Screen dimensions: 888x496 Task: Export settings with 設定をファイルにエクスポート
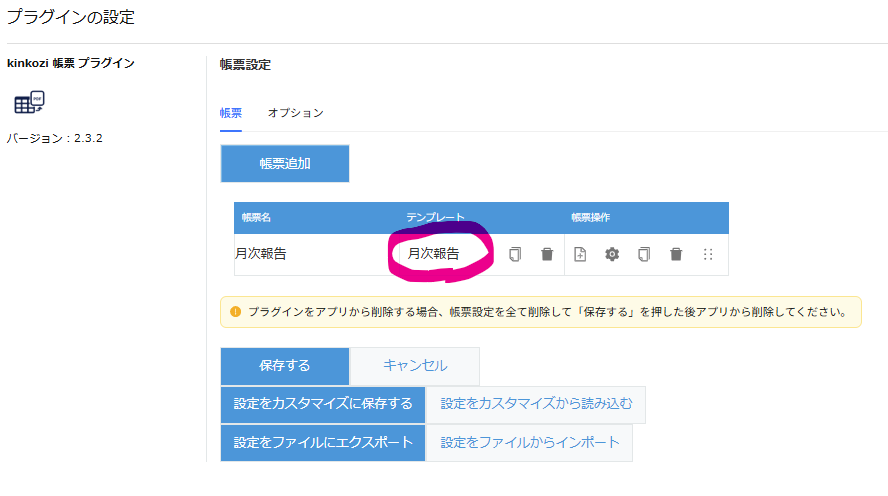[322, 442]
